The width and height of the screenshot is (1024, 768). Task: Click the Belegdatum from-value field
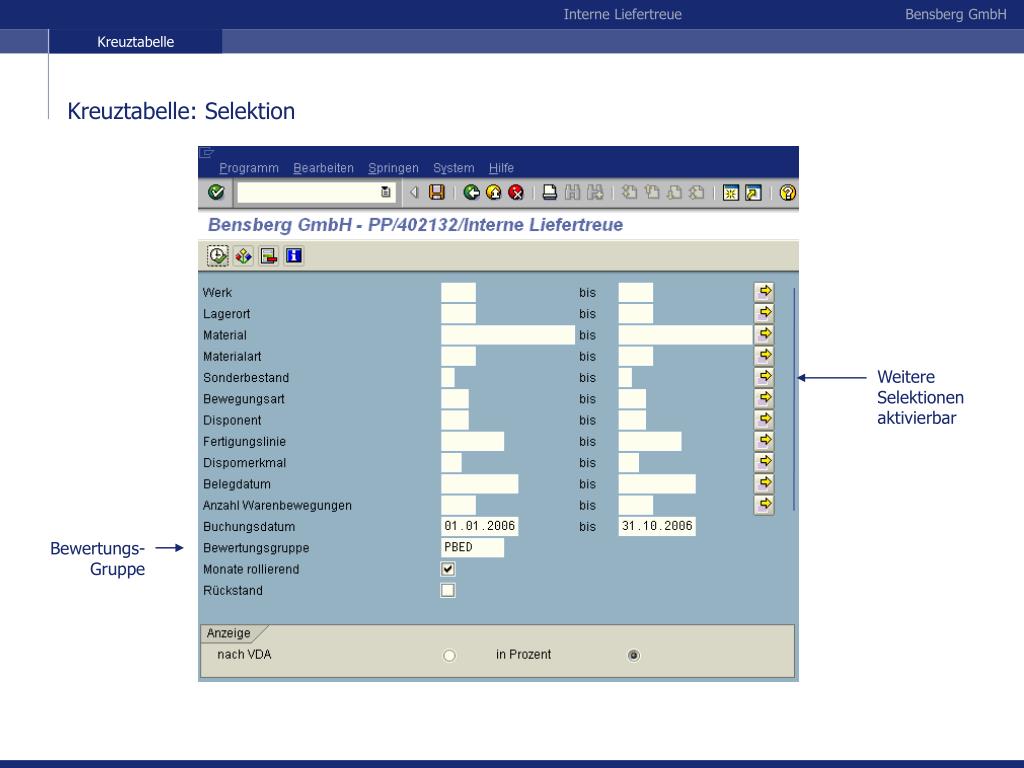click(x=480, y=484)
